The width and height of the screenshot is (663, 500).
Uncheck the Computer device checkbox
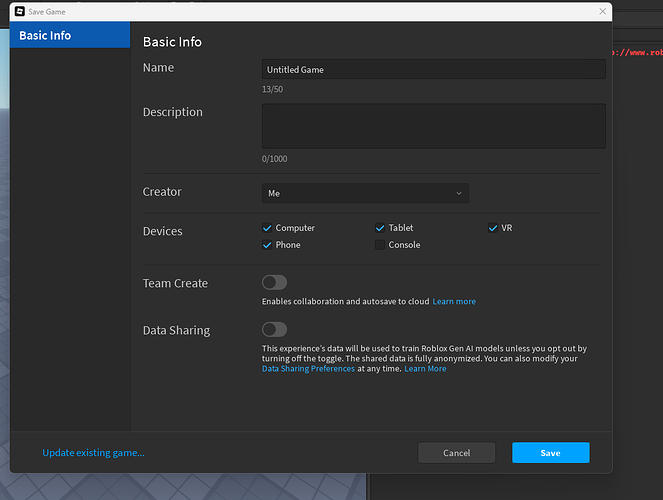(x=267, y=228)
